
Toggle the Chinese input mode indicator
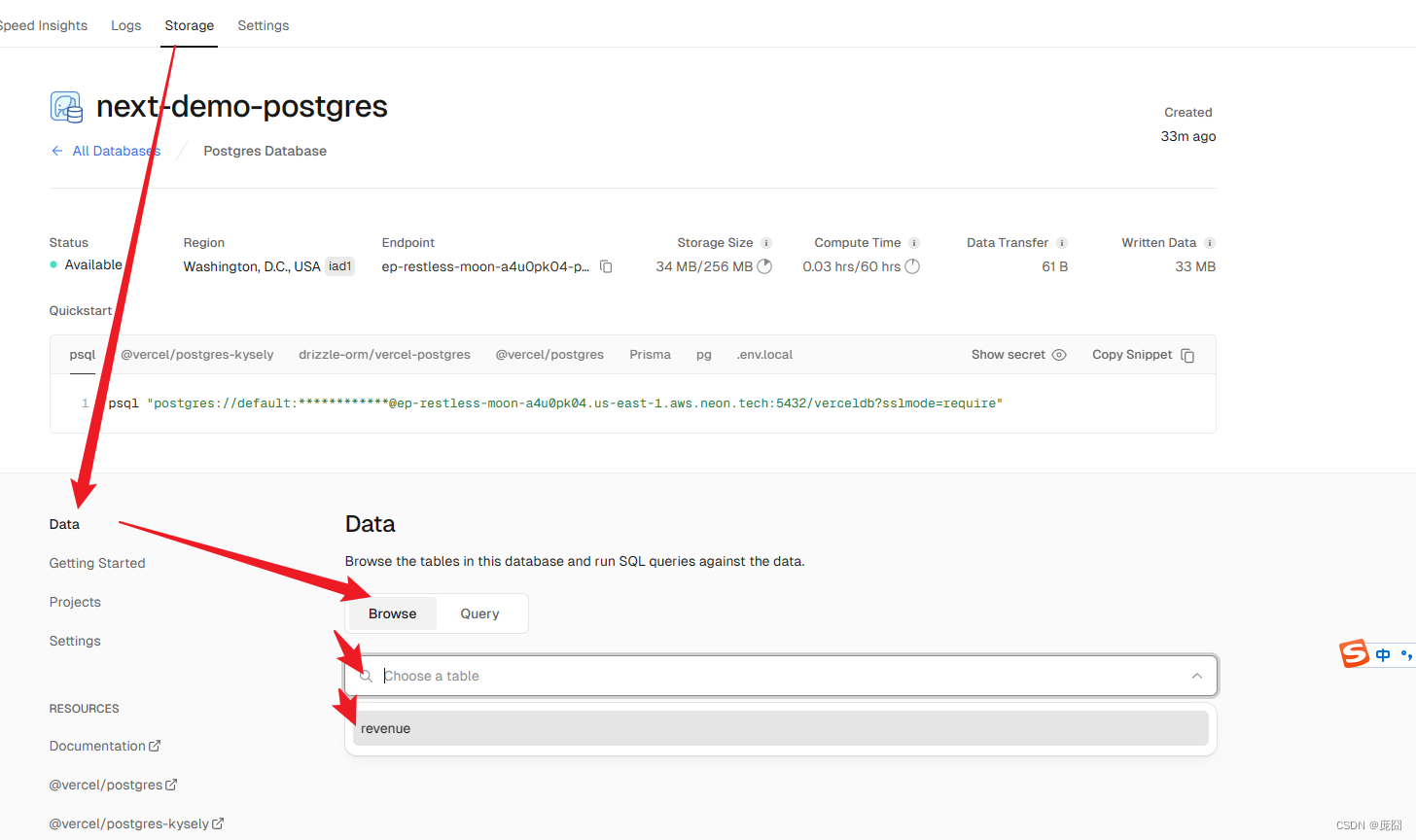1383,655
